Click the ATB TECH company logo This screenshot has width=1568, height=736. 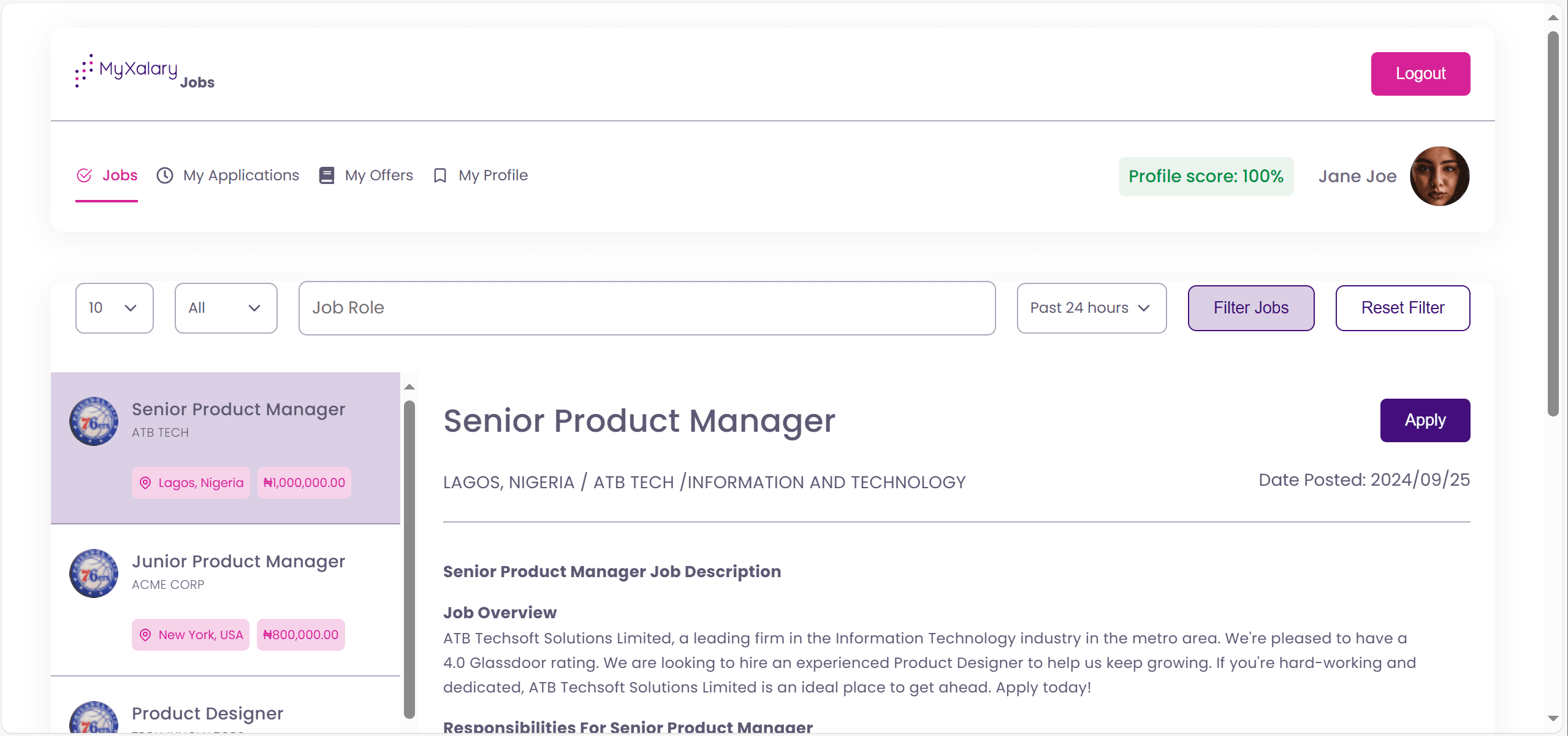pos(94,421)
